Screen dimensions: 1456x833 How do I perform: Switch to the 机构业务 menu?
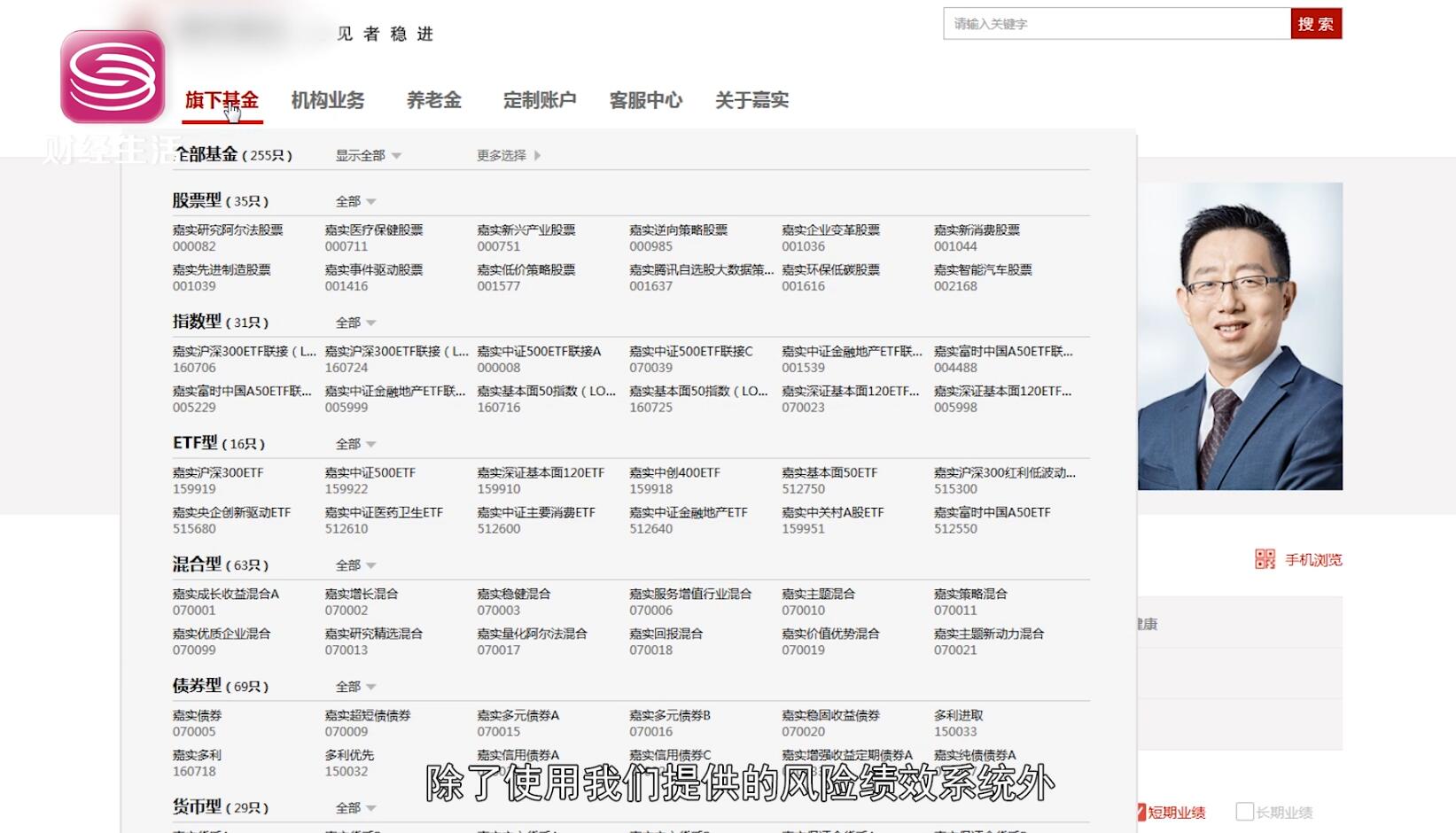point(329,100)
